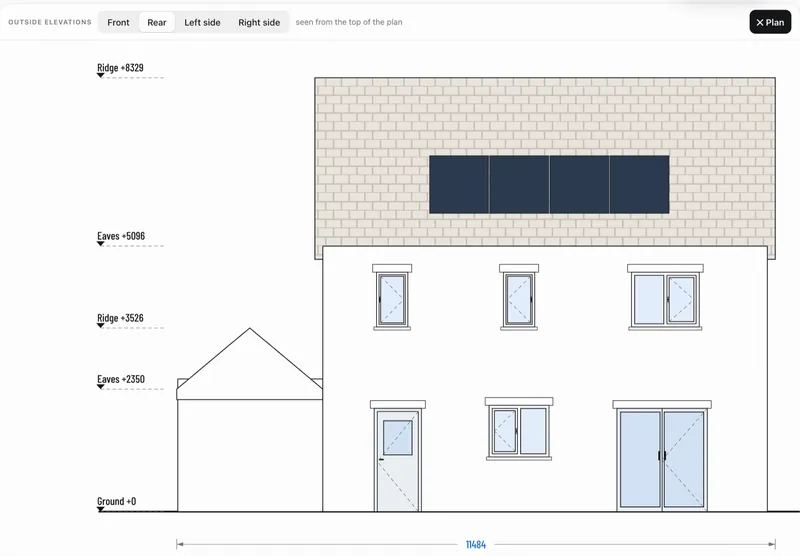Screen dimensions: 800x556
Task: Open the Left side elevation tab
Action: pyautogui.click(x=202, y=22)
